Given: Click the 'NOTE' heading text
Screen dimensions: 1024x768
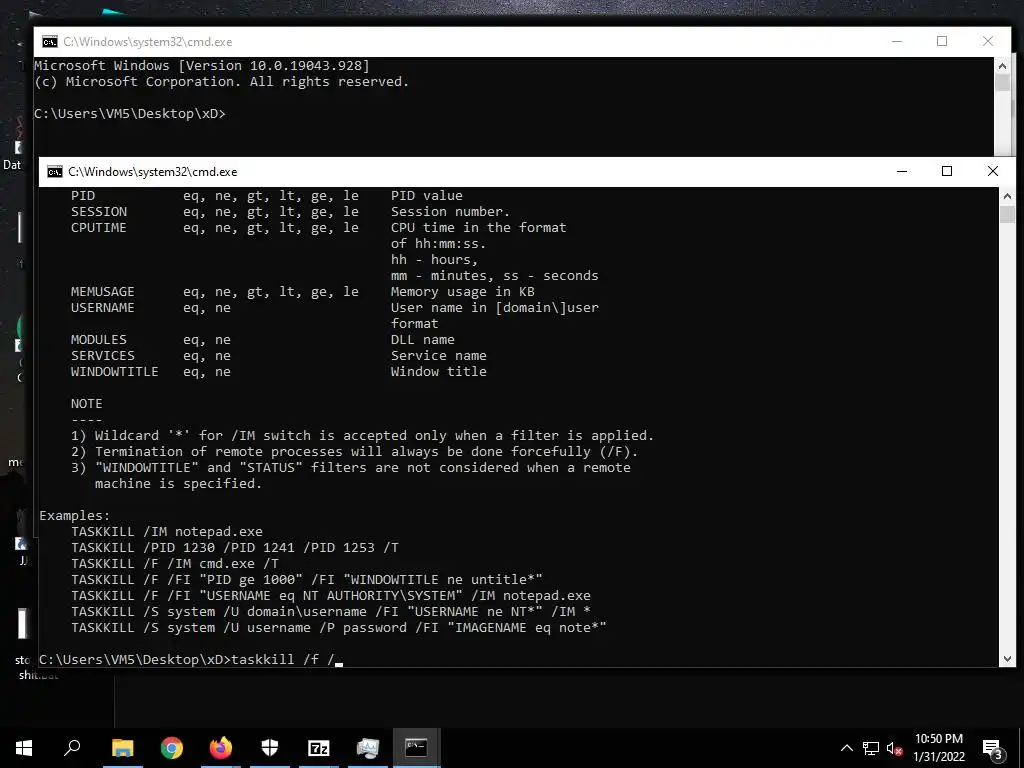Looking at the screenshot, I should 86,404.
